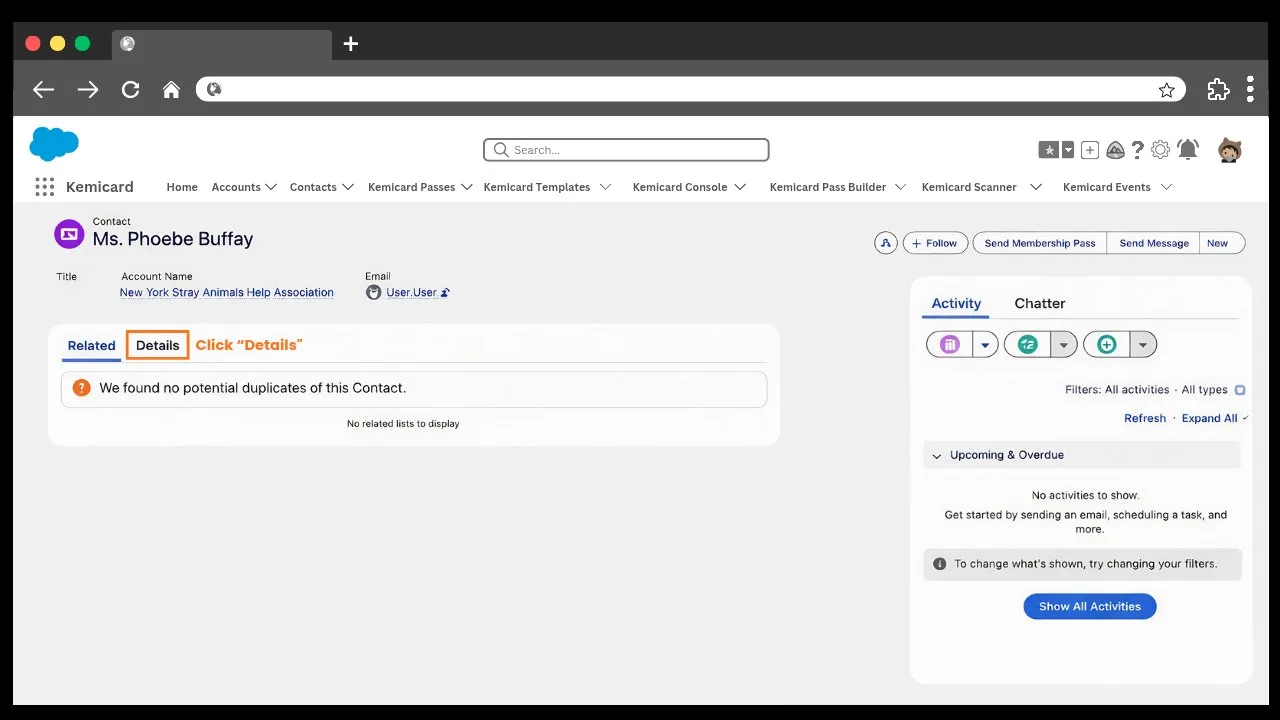Expand the Kemicard Templates chevron
The width and height of the screenshot is (1280, 720).
point(605,187)
